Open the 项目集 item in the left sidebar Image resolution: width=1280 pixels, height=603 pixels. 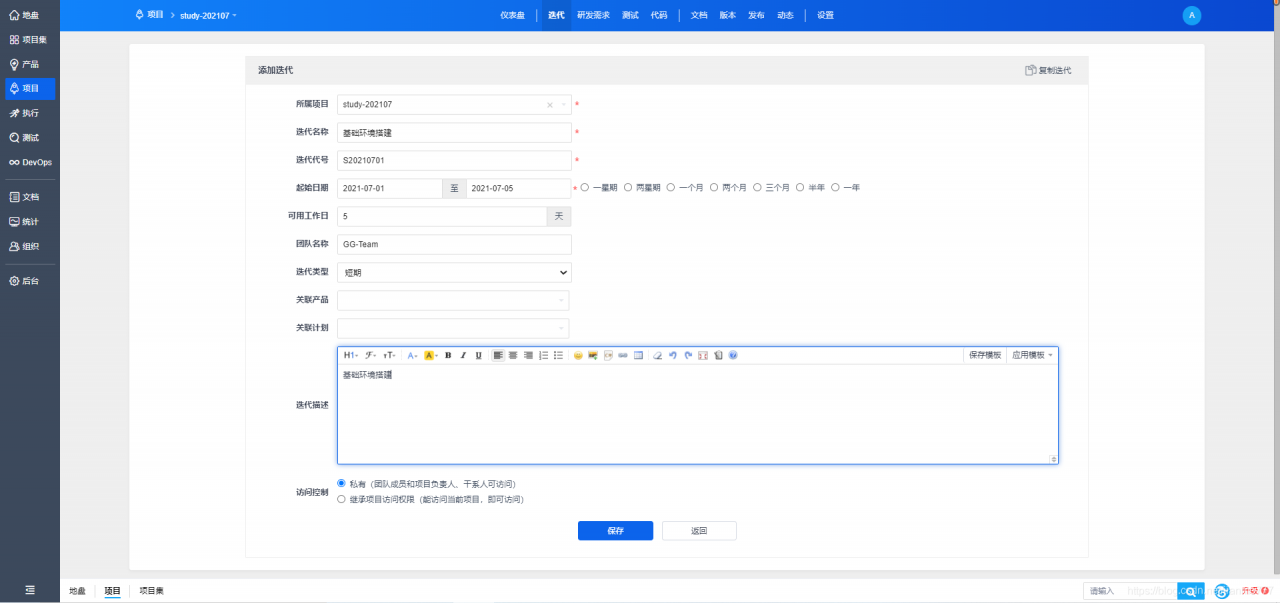[x=29, y=40]
